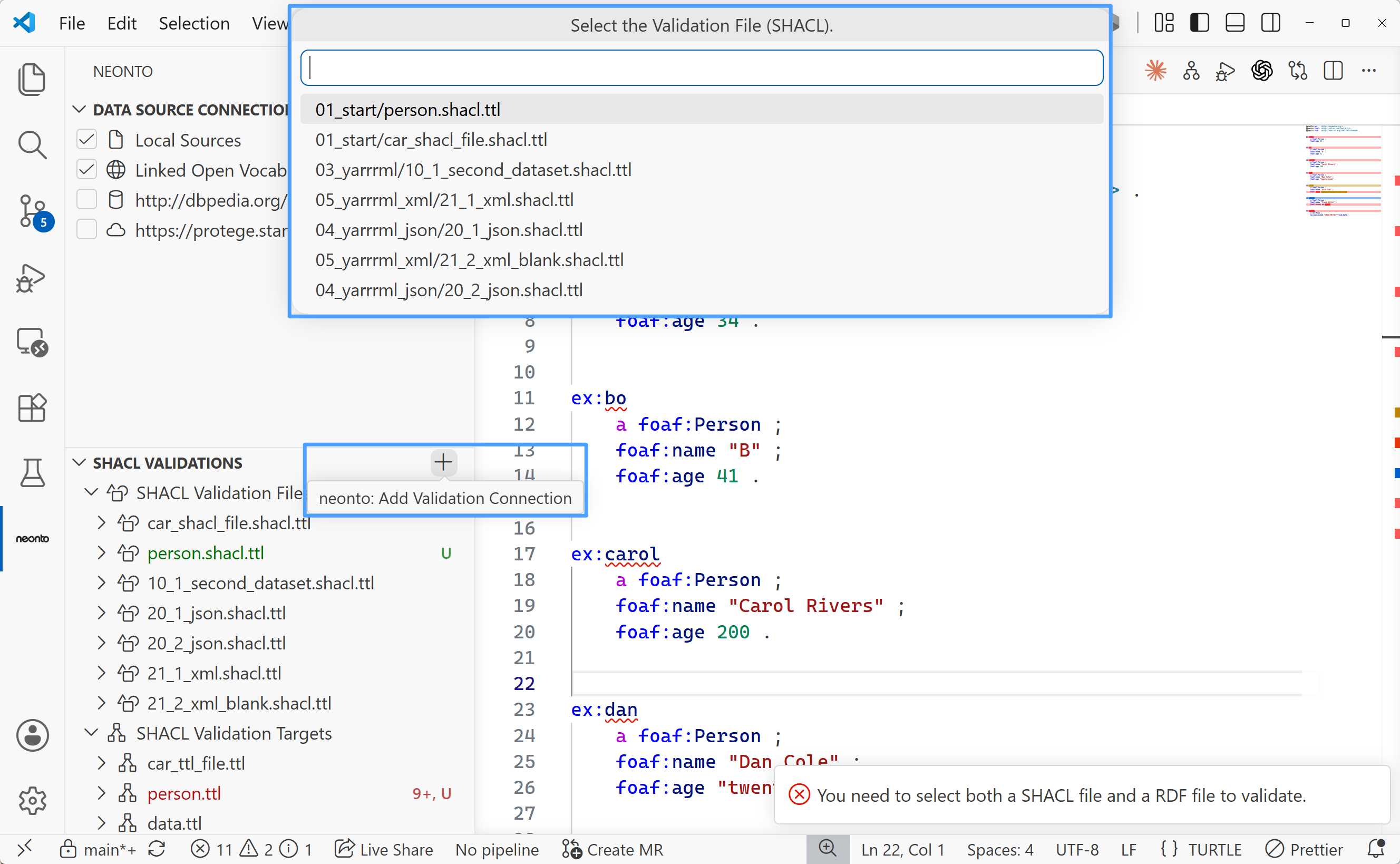Screen dimensions: 1400x864
Task: Split the editor right
Action: (1333, 71)
